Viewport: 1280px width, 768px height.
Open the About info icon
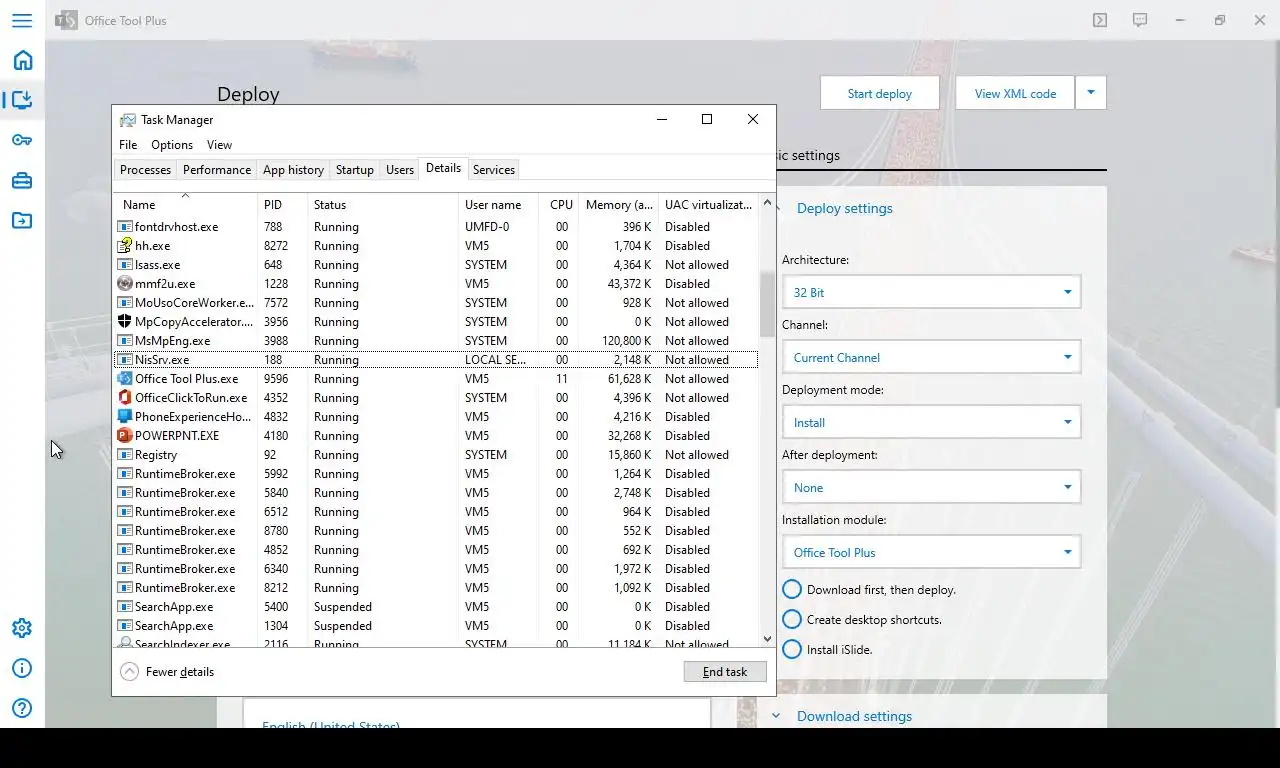tap(22, 668)
